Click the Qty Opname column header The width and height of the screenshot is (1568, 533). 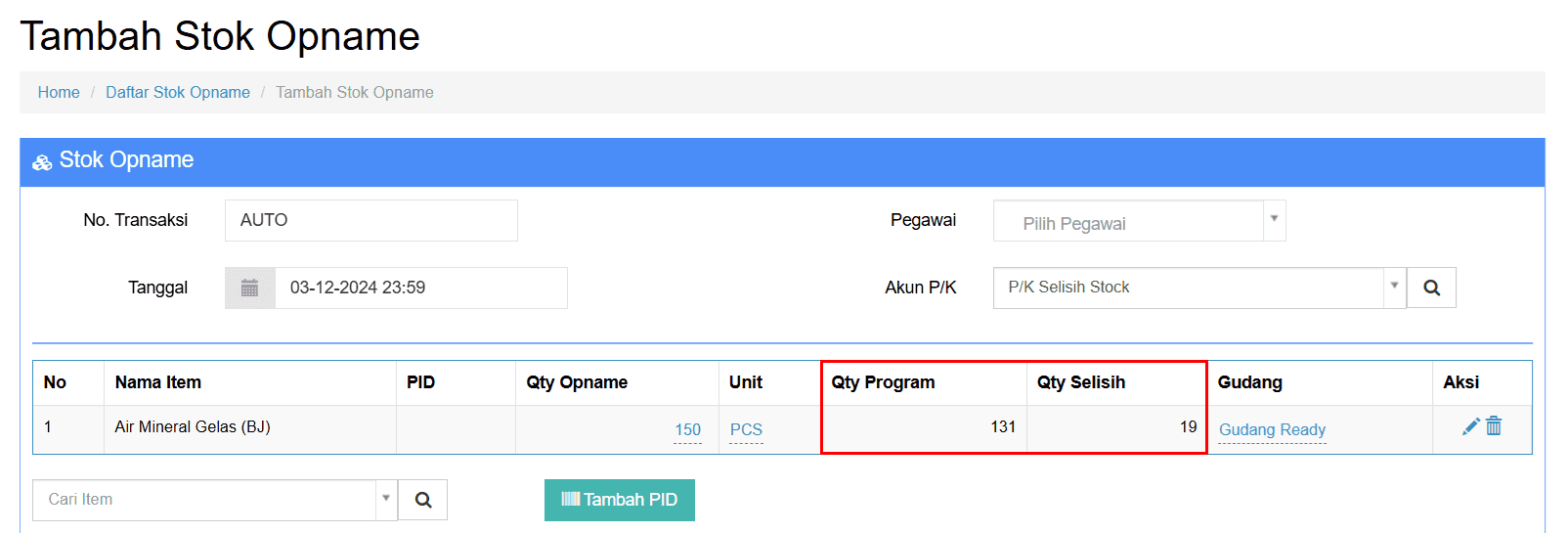[577, 382]
